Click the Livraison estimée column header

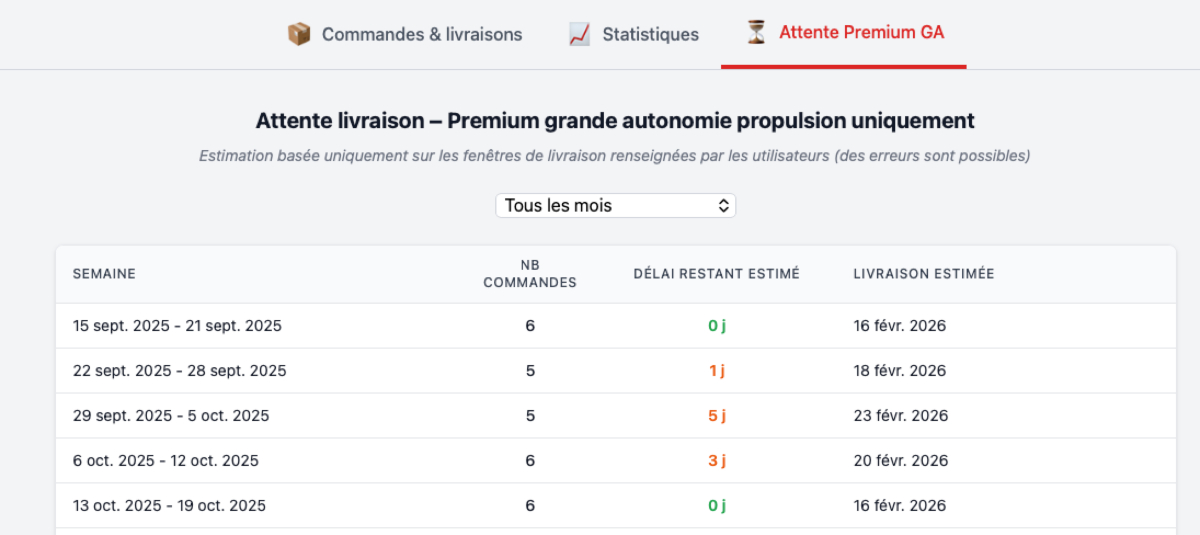923,274
